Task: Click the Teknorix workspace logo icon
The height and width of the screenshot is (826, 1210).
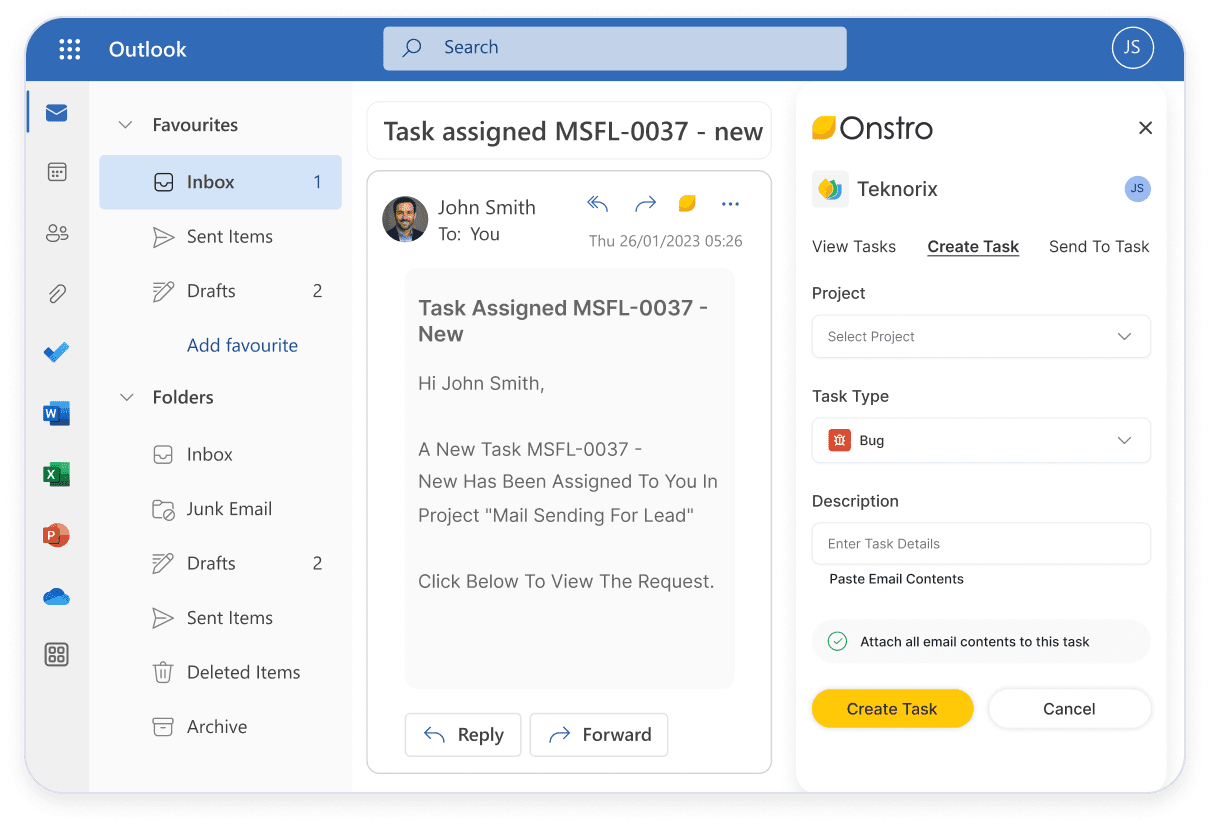Action: click(x=830, y=188)
